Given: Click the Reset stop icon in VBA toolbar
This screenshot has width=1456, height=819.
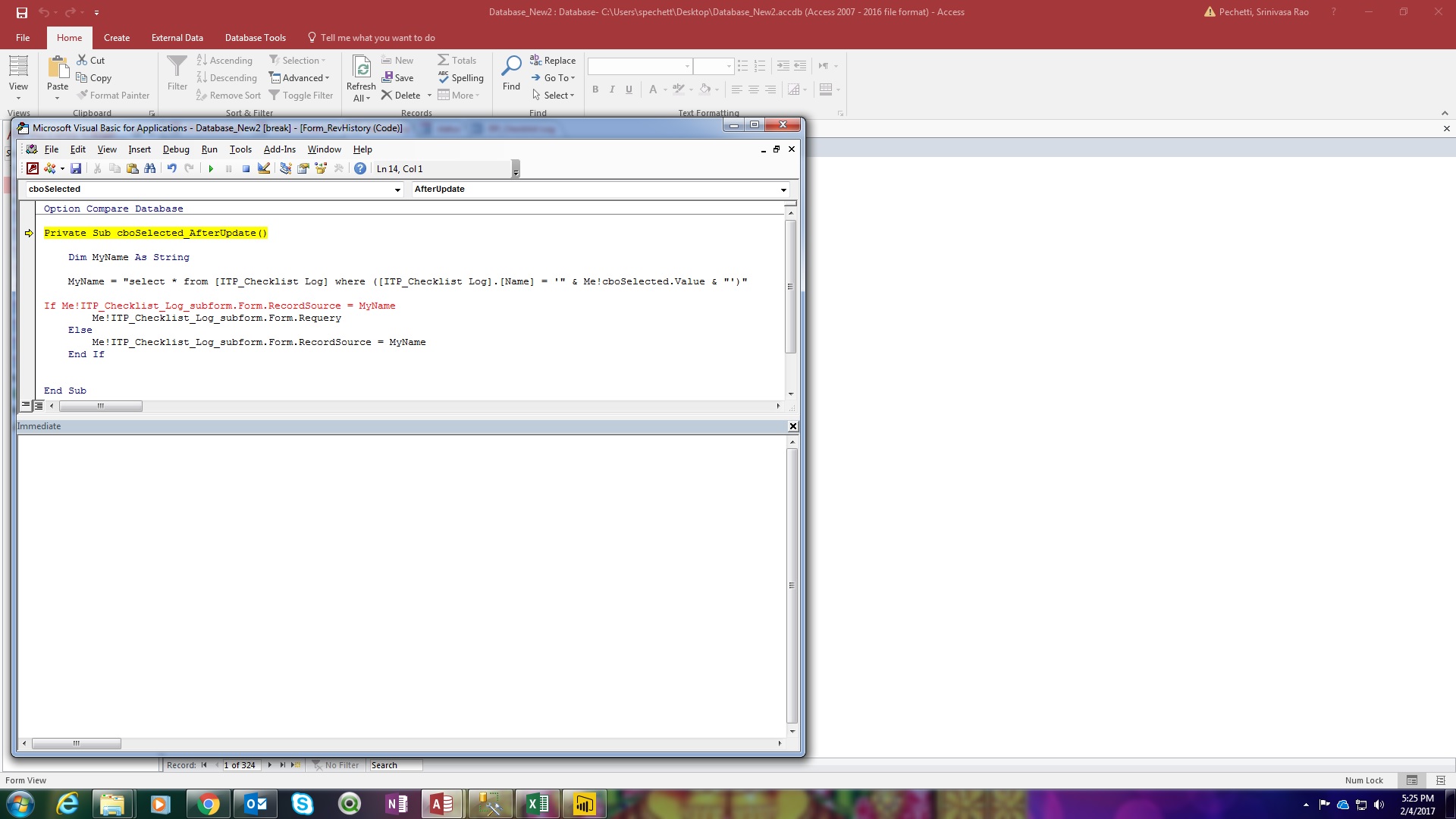Looking at the screenshot, I should tap(246, 168).
